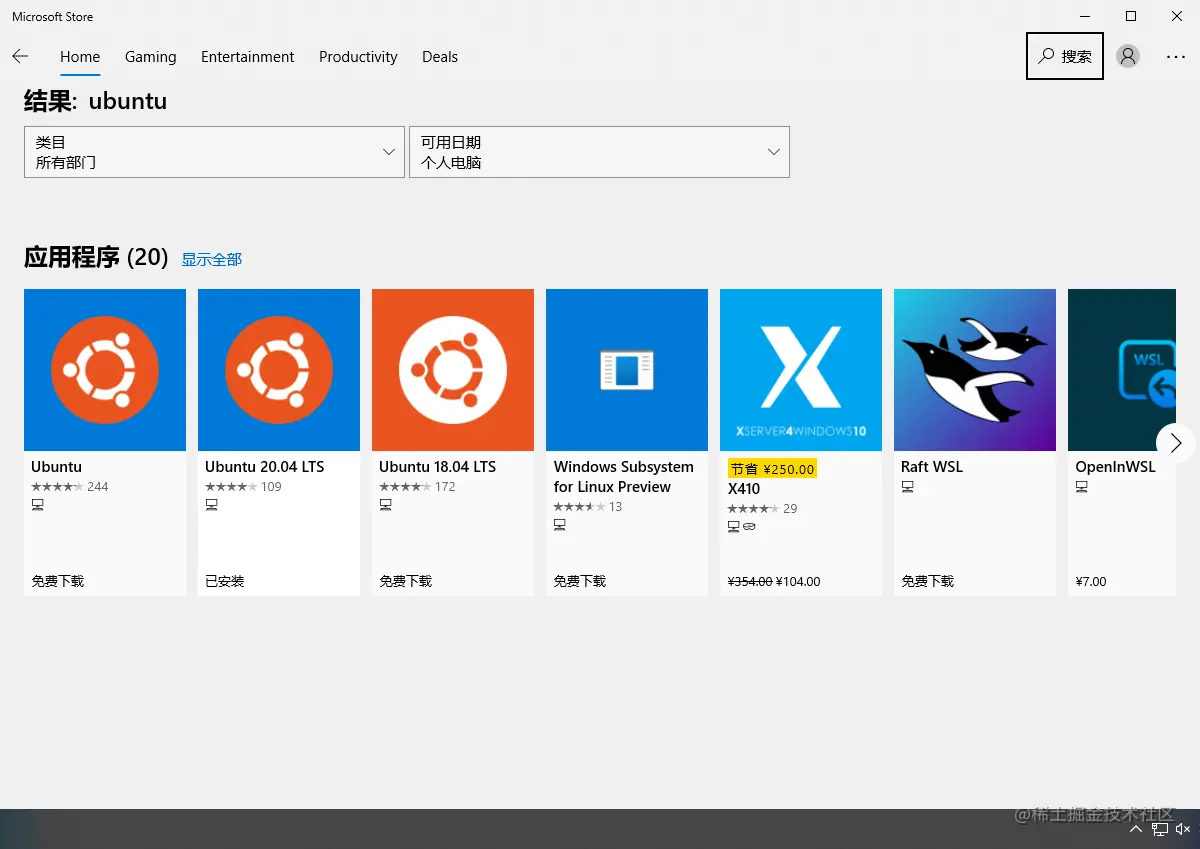
Task: Expand the 可用日期 个人电脑 dropdown
Action: click(599, 152)
